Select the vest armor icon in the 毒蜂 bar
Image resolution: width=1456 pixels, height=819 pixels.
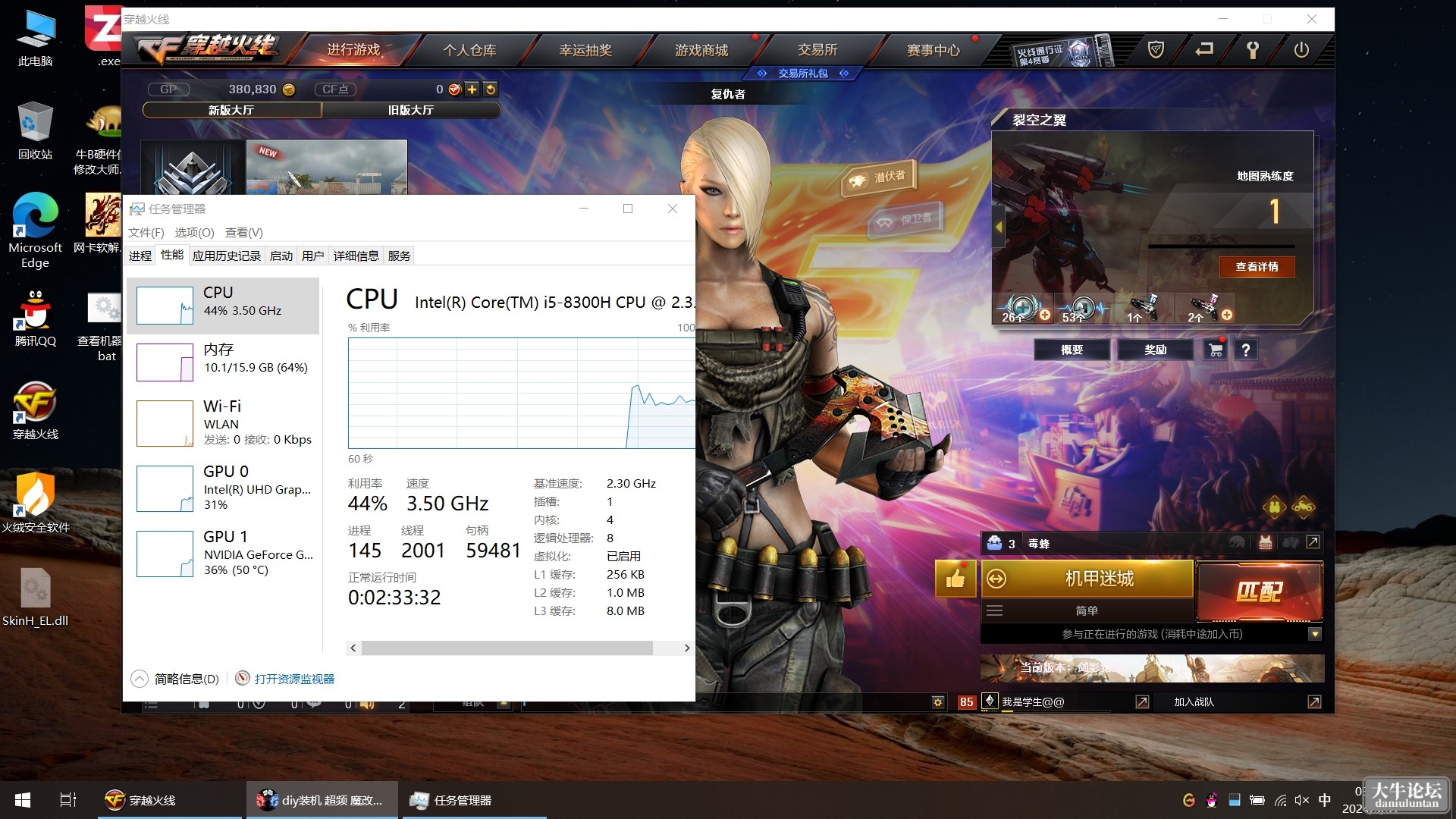[x=1265, y=543]
